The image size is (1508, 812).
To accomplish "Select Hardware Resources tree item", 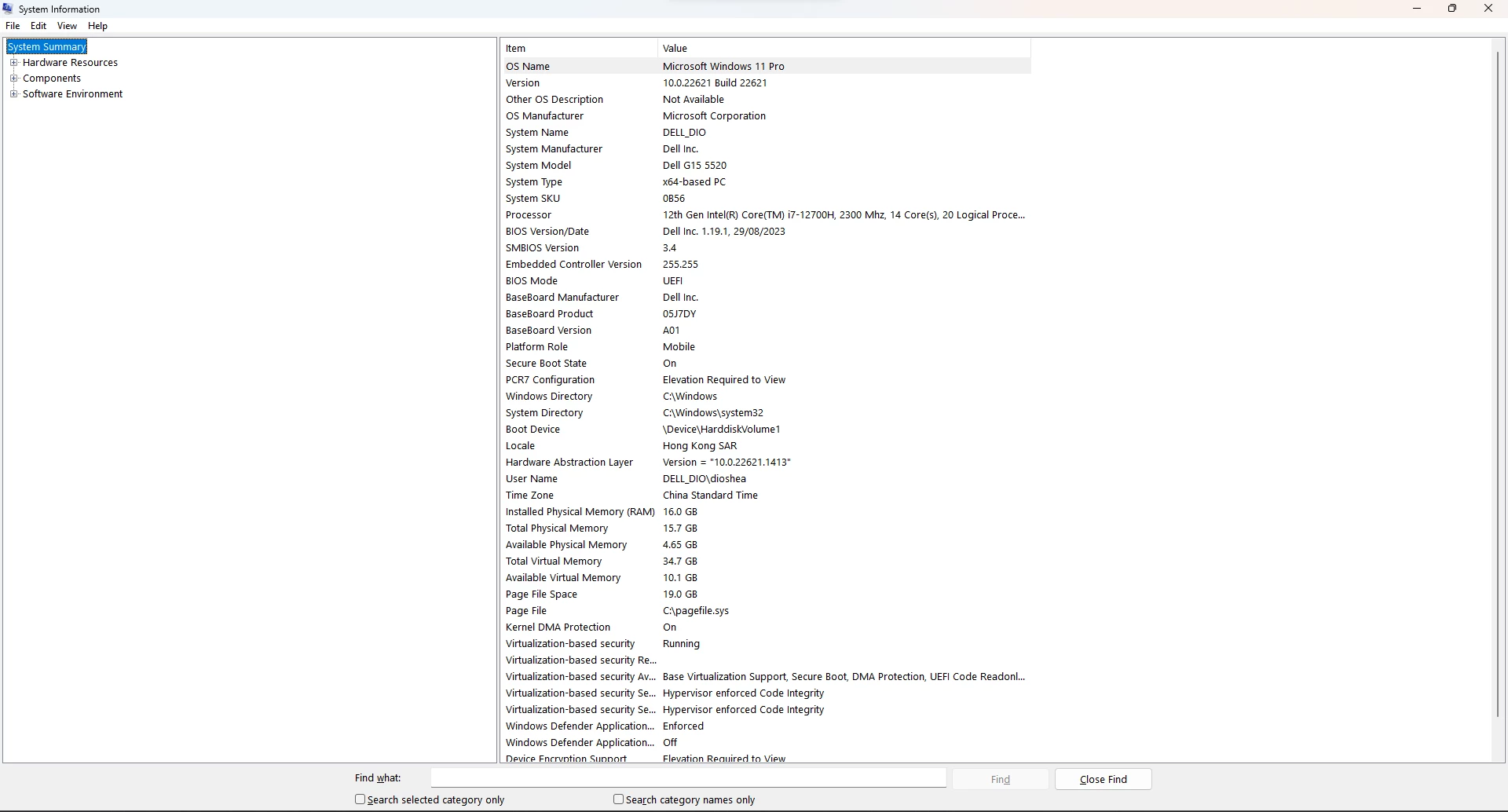I will 70,63.
